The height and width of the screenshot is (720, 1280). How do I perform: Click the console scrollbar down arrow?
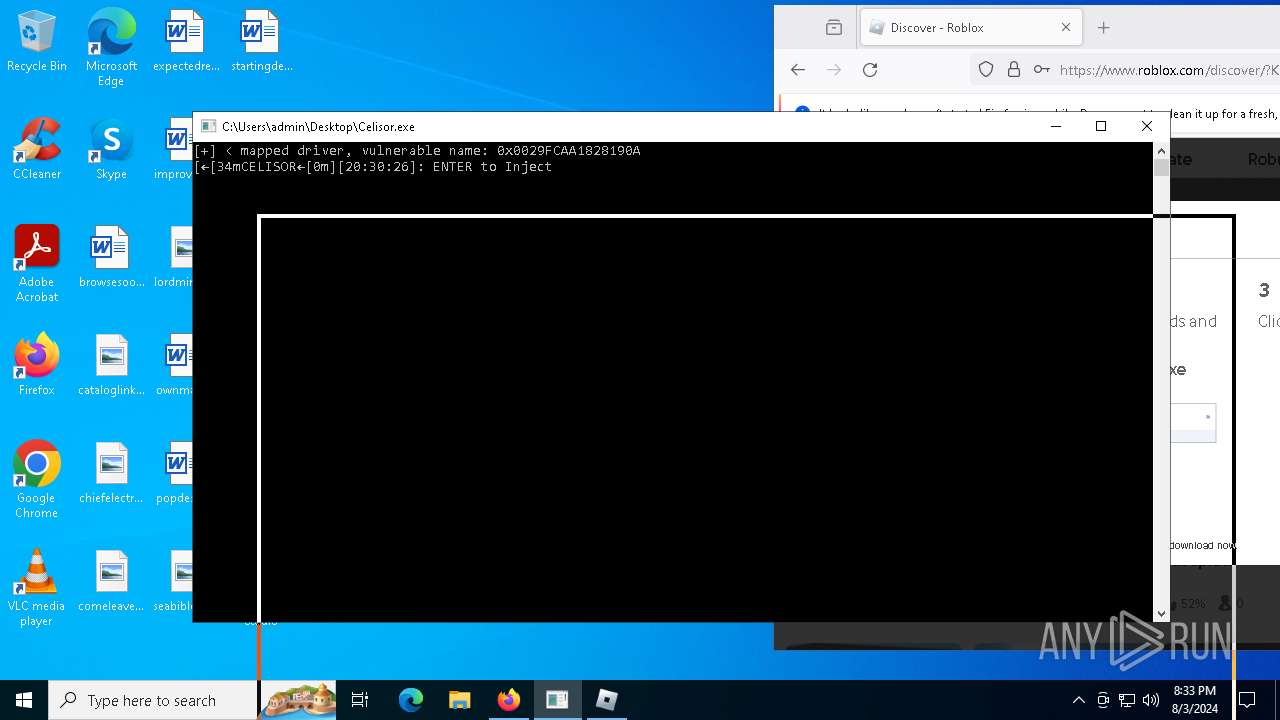(x=1161, y=614)
